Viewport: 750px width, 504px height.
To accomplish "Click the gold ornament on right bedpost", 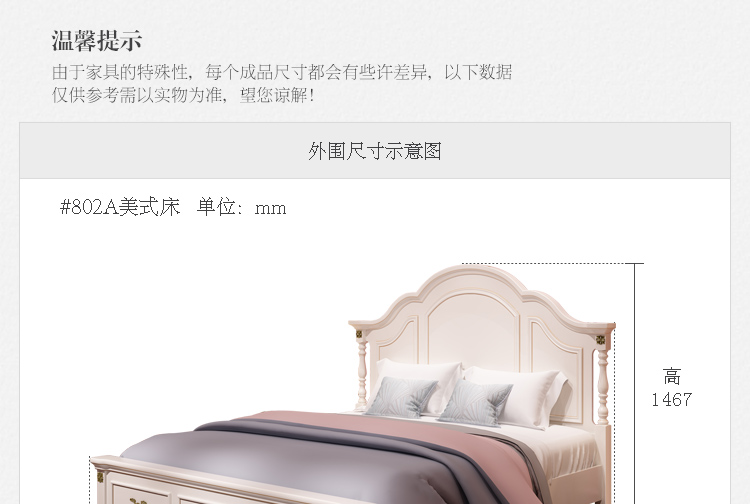I will 600,340.
